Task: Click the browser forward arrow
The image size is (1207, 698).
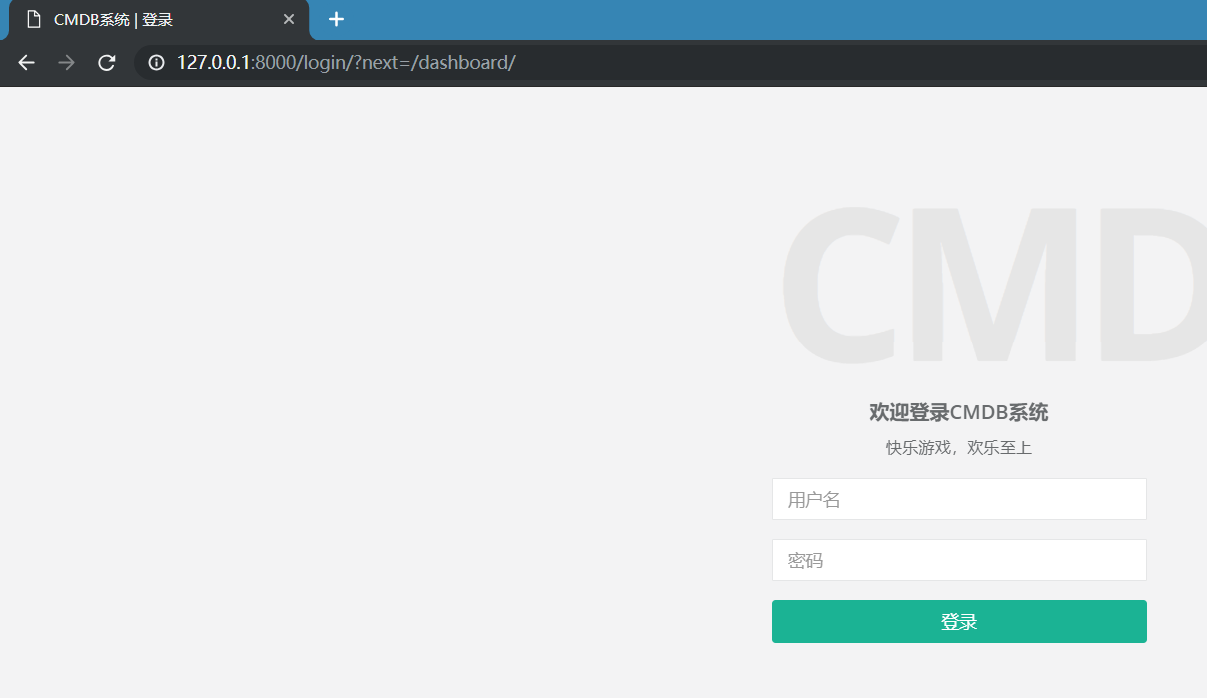Action: click(x=67, y=63)
